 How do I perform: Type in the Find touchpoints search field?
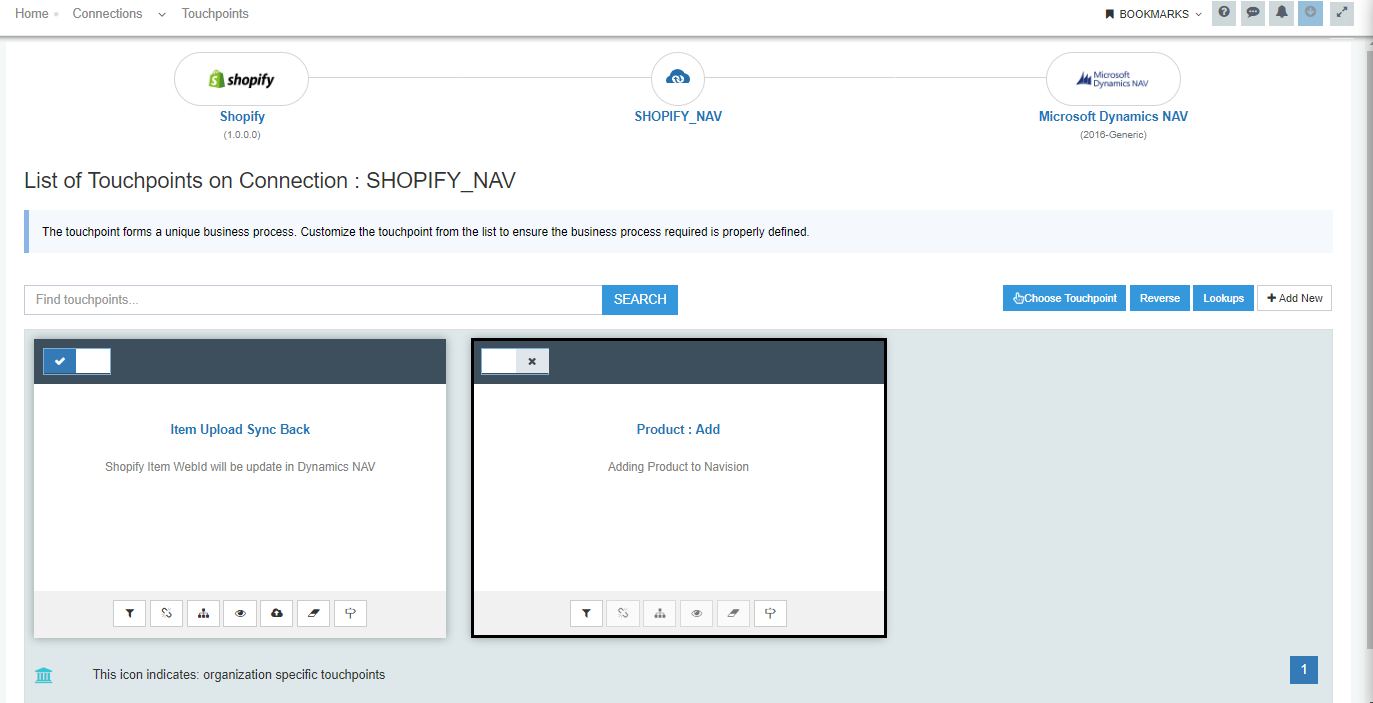(x=300, y=299)
